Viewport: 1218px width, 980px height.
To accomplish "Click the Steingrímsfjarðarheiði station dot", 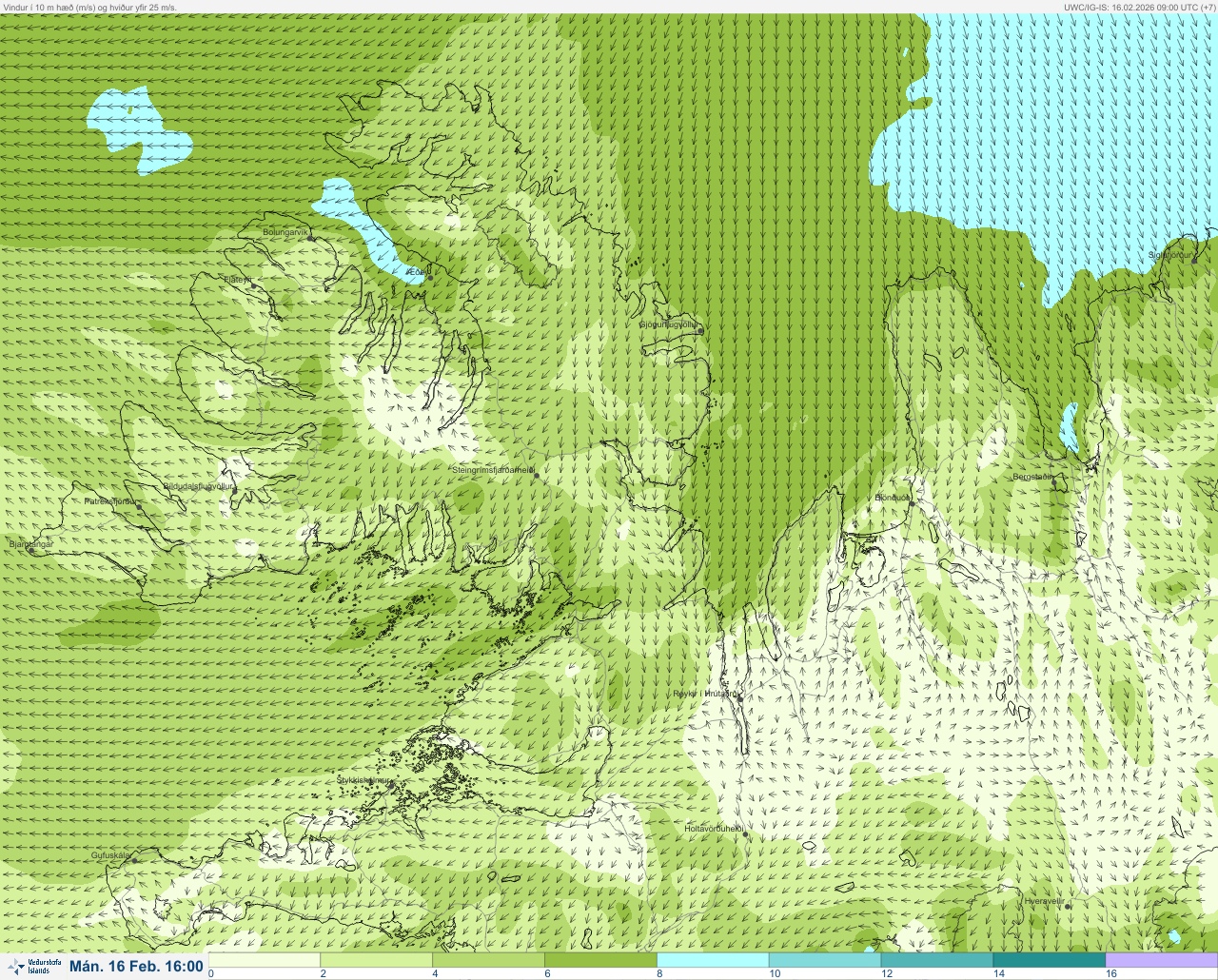I will (x=536, y=475).
